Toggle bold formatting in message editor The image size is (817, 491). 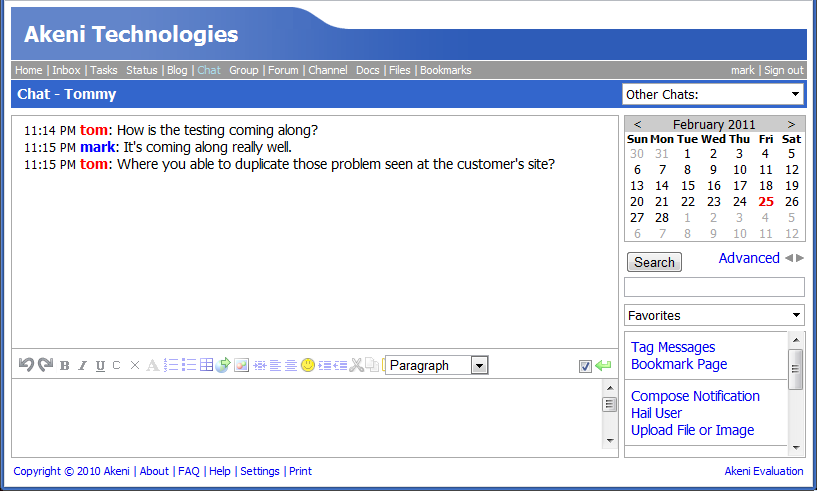click(65, 366)
